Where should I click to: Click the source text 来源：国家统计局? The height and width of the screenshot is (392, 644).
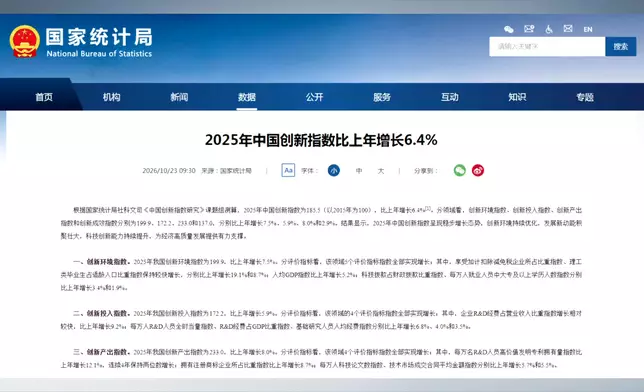point(226,171)
